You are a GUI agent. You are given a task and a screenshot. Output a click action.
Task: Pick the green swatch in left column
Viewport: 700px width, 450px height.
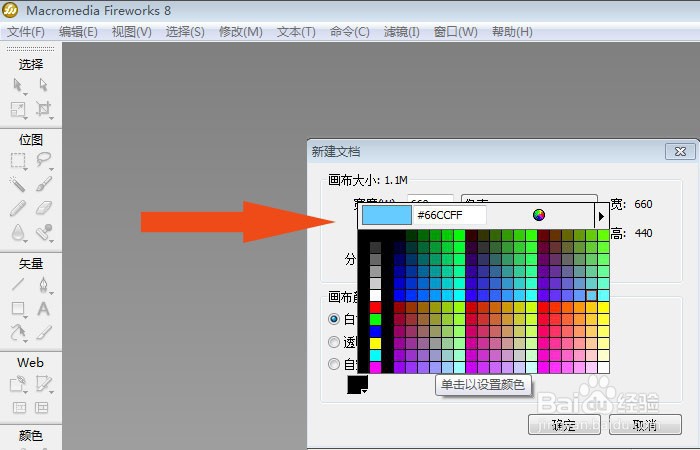(x=375, y=319)
